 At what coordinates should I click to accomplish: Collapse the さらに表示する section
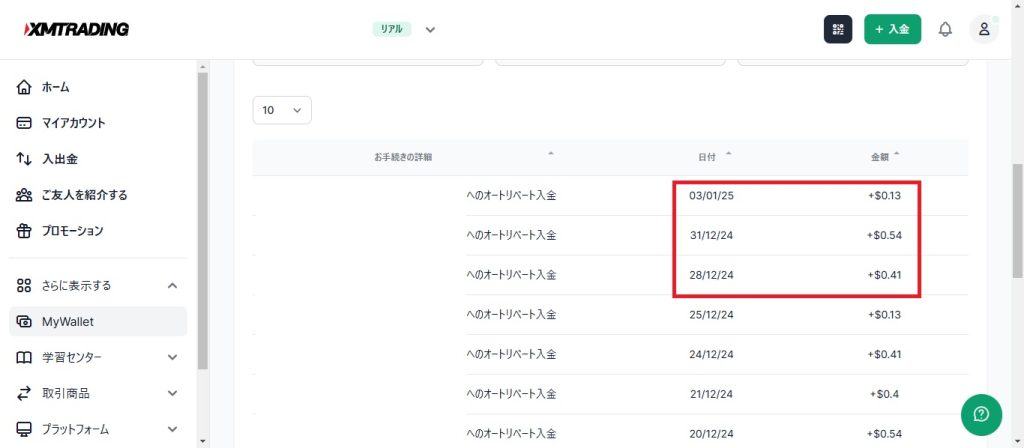(172, 285)
